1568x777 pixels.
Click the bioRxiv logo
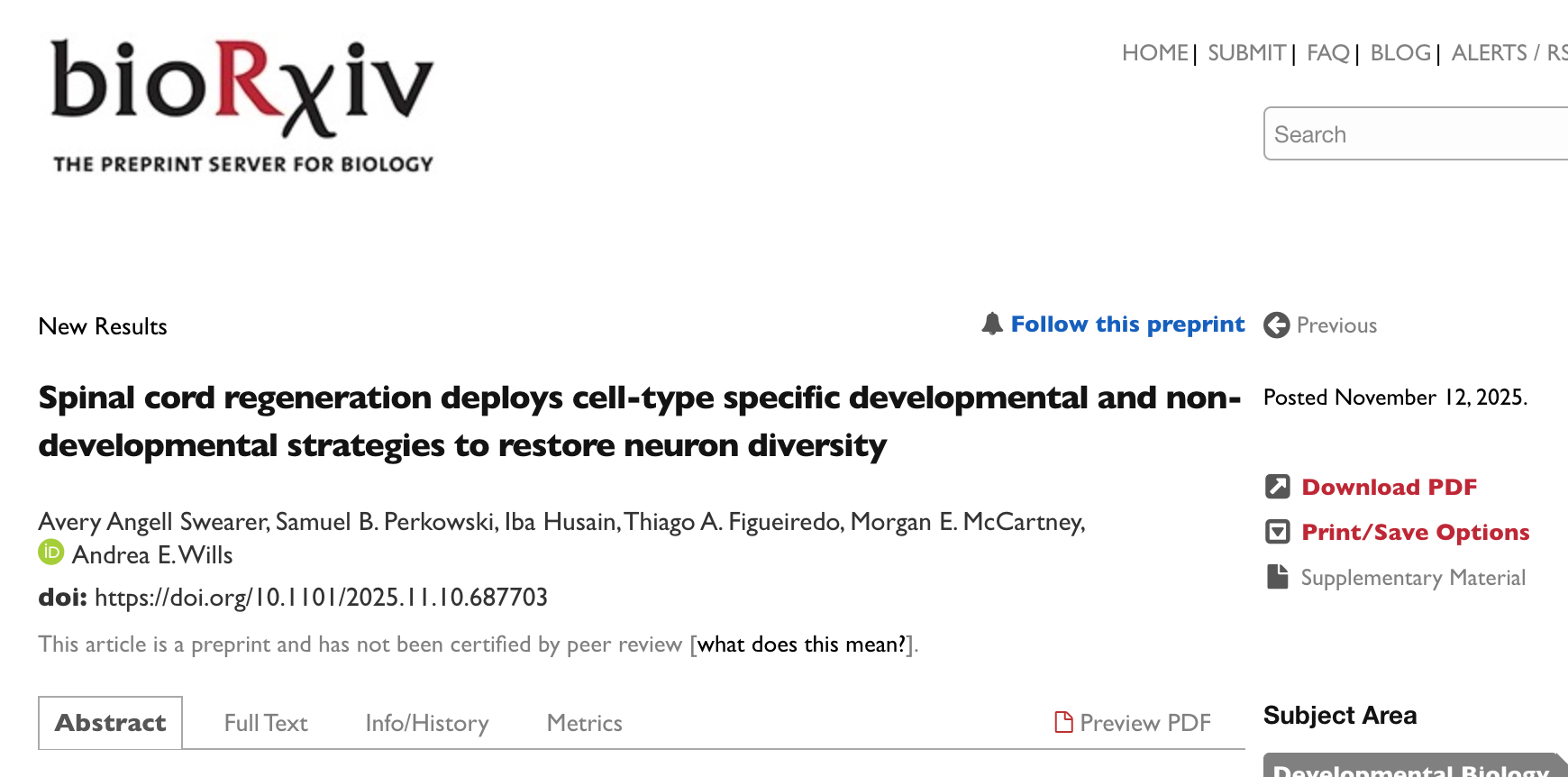point(242,105)
